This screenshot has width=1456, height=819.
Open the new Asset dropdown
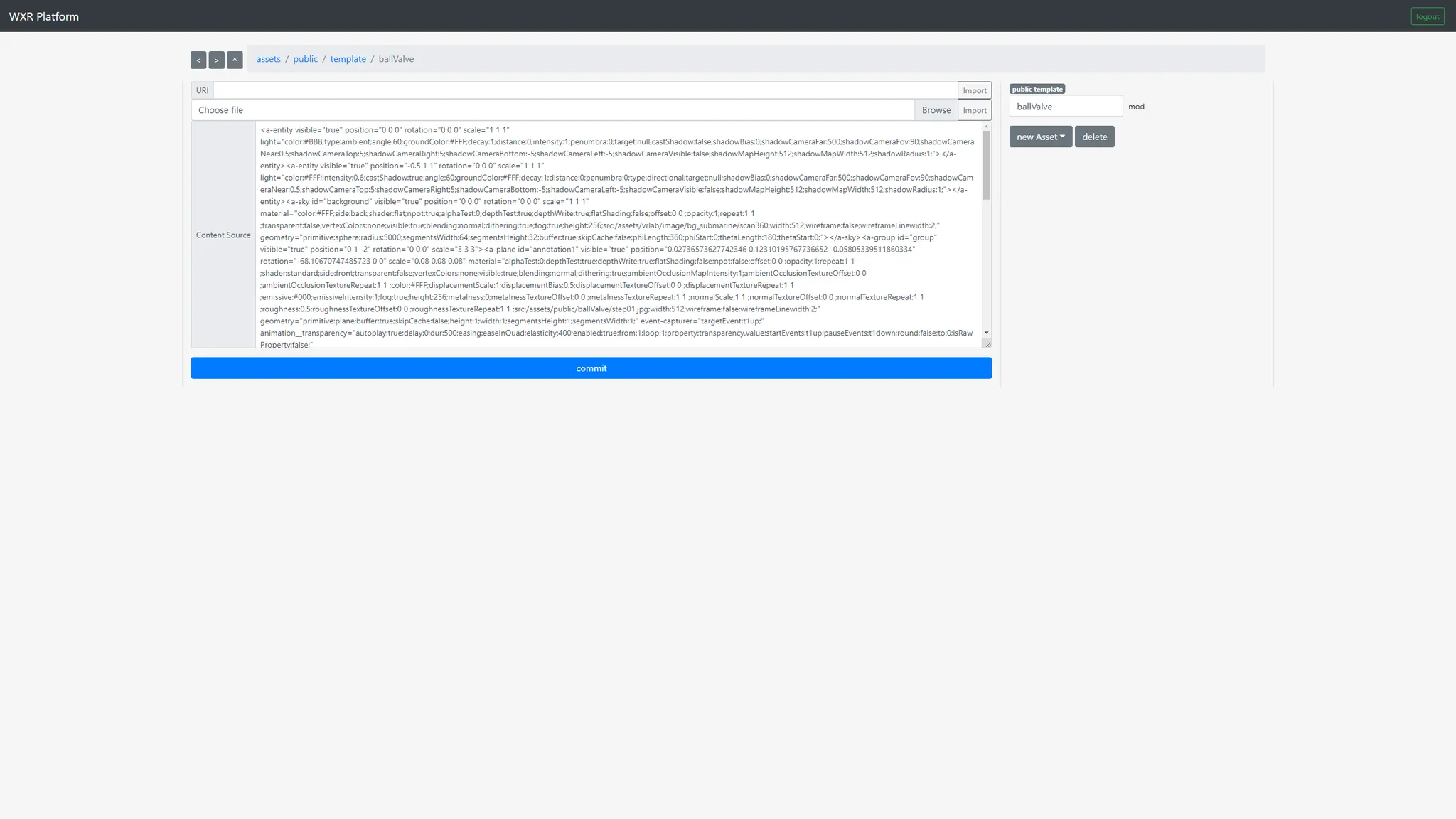[x=1040, y=136]
